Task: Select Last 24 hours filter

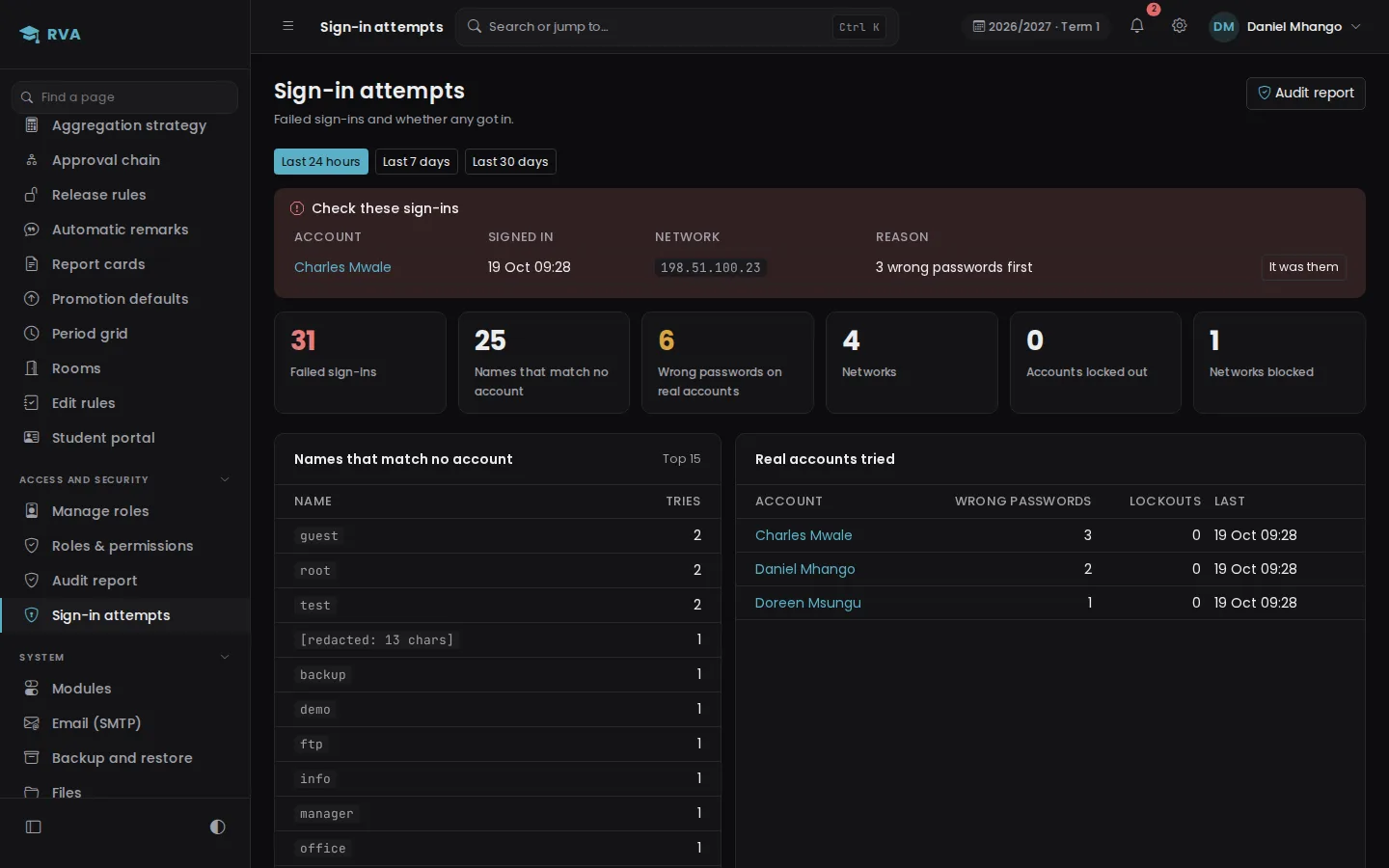Action: 321,161
